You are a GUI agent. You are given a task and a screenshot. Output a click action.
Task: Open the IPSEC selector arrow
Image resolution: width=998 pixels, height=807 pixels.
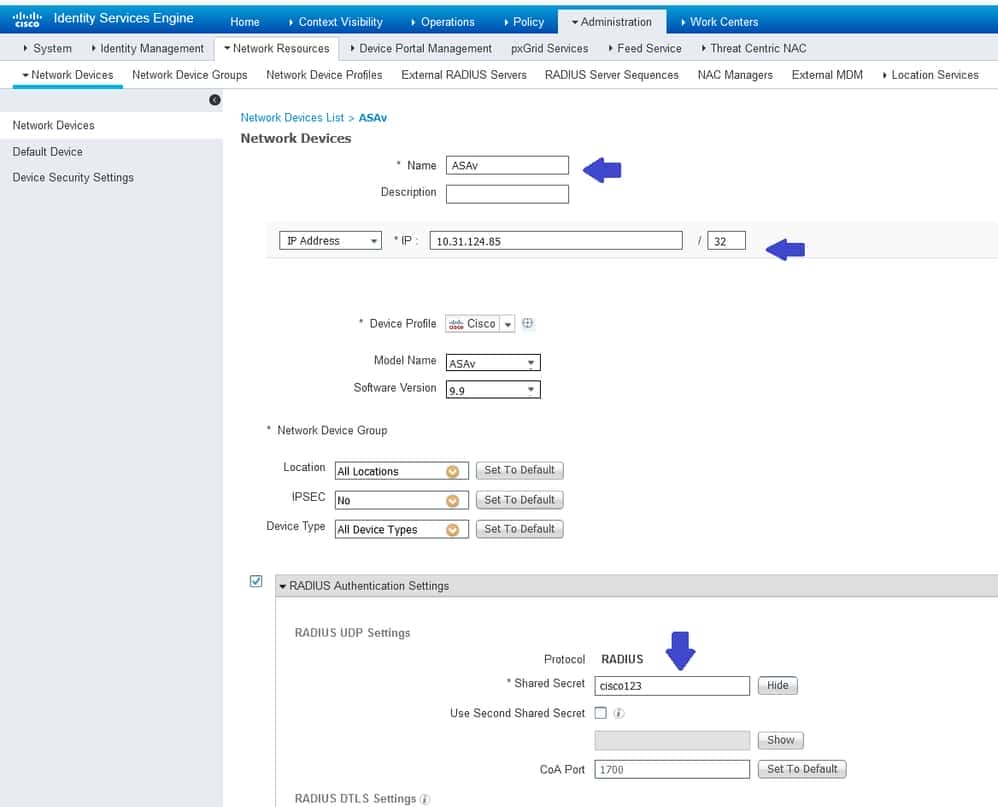click(453, 501)
